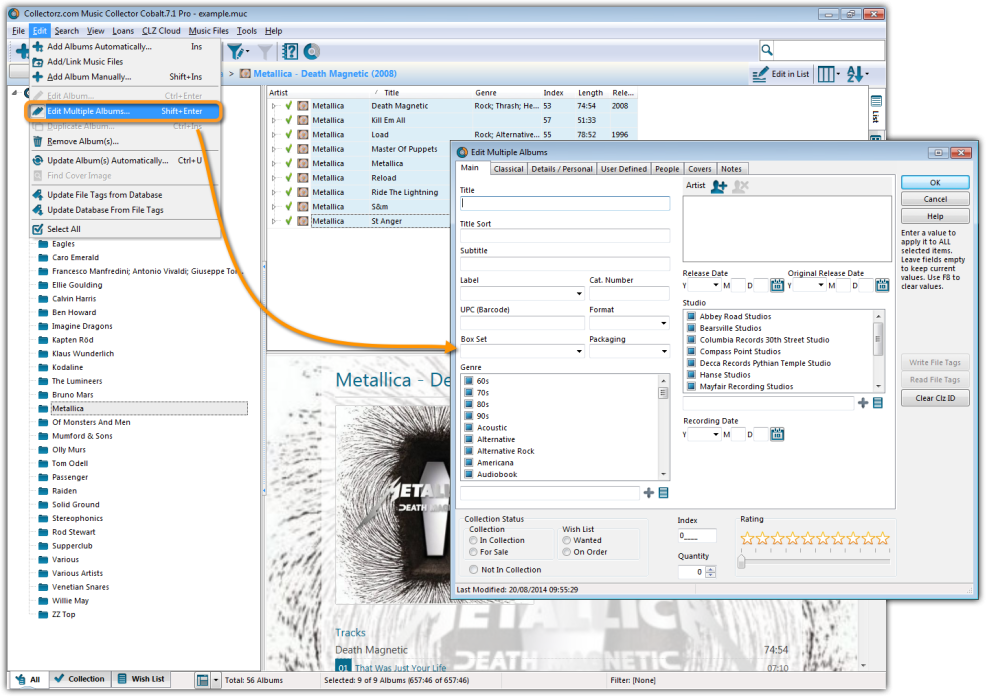1000x696 pixels.
Task: Open Recording Date calendar picker
Action: tap(777, 434)
